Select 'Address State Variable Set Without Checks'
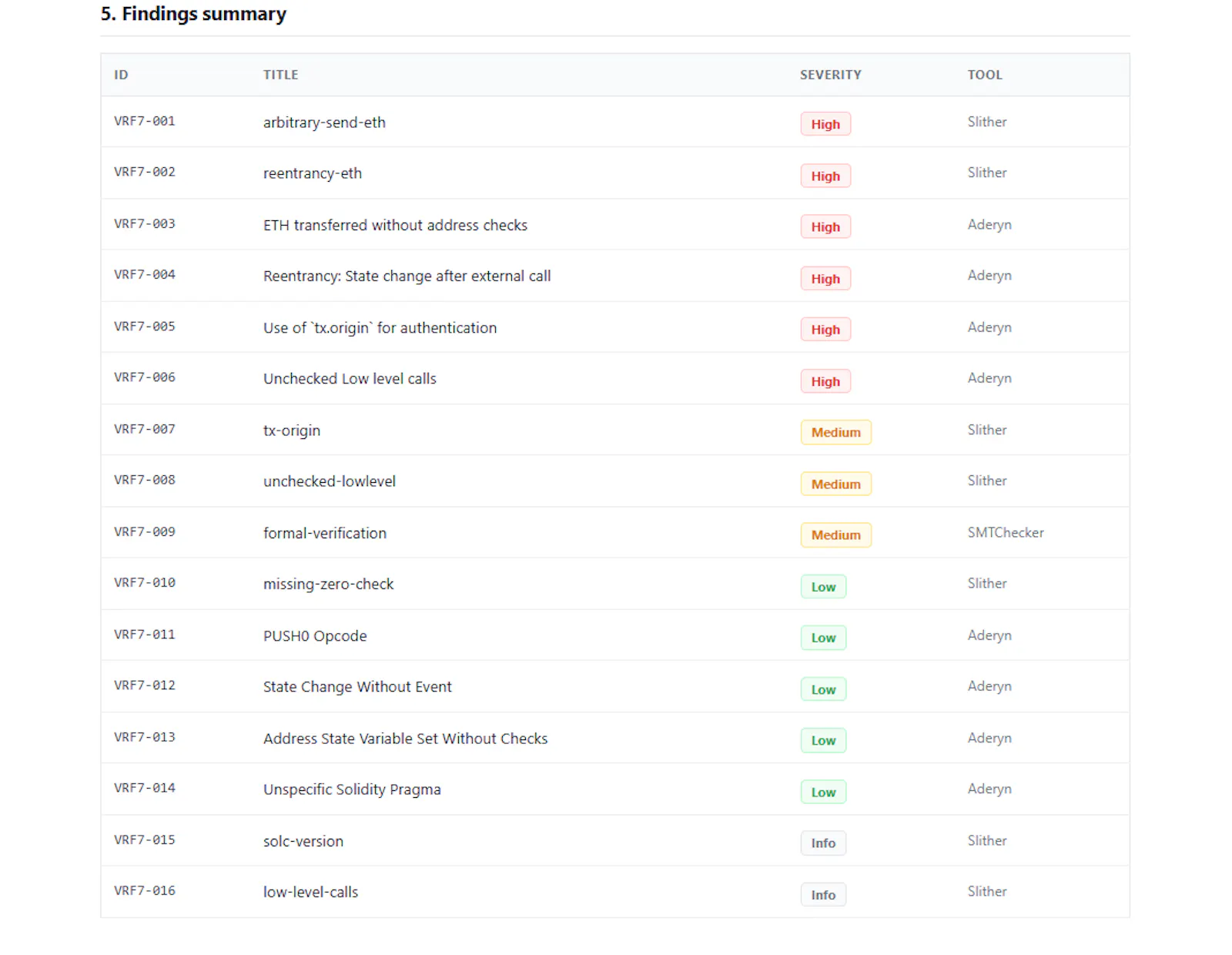The image size is (1232, 955). 405,739
